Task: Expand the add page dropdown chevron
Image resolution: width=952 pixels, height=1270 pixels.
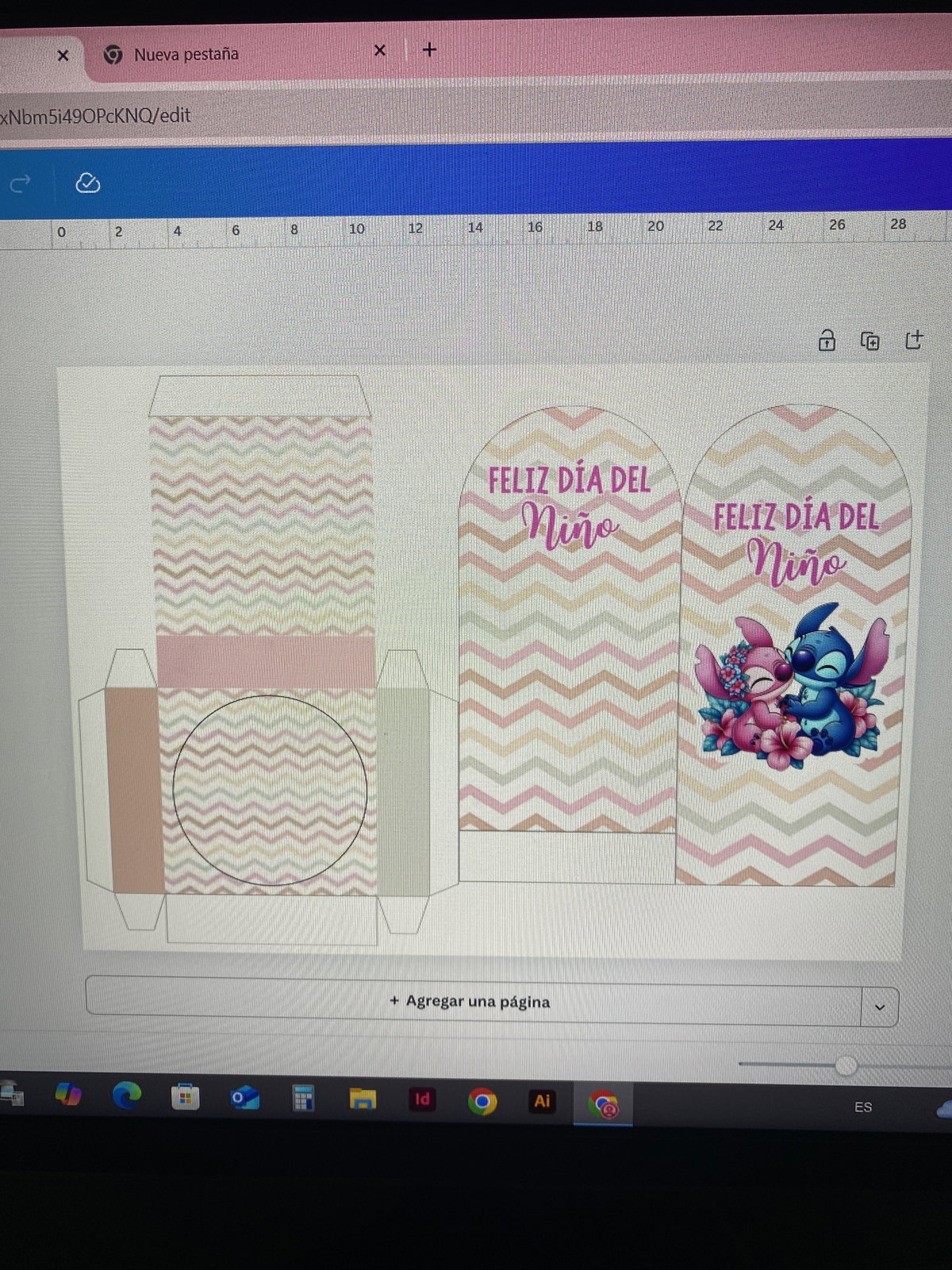Action: coord(879,1007)
